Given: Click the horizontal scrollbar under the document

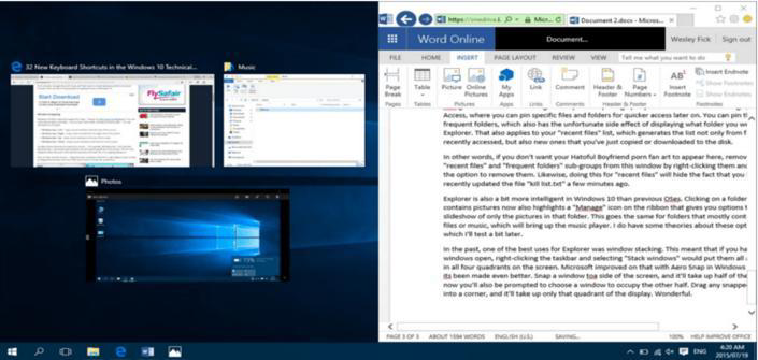Looking at the screenshot, I should point(527,327).
